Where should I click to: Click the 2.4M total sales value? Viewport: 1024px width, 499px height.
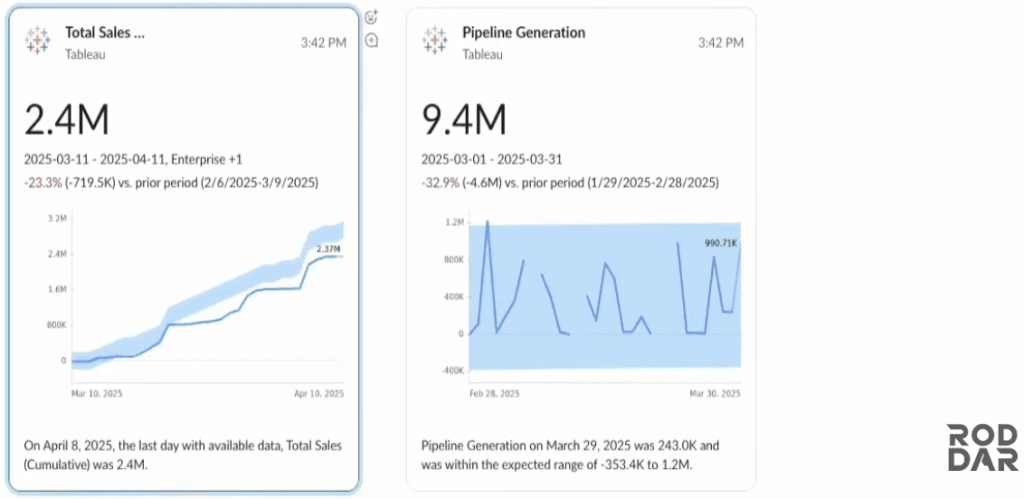pos(66,120)
